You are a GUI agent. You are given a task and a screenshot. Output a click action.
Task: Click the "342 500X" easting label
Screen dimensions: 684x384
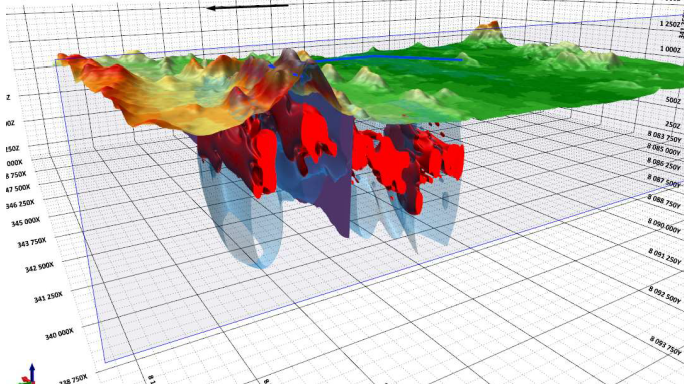(39, 267)
